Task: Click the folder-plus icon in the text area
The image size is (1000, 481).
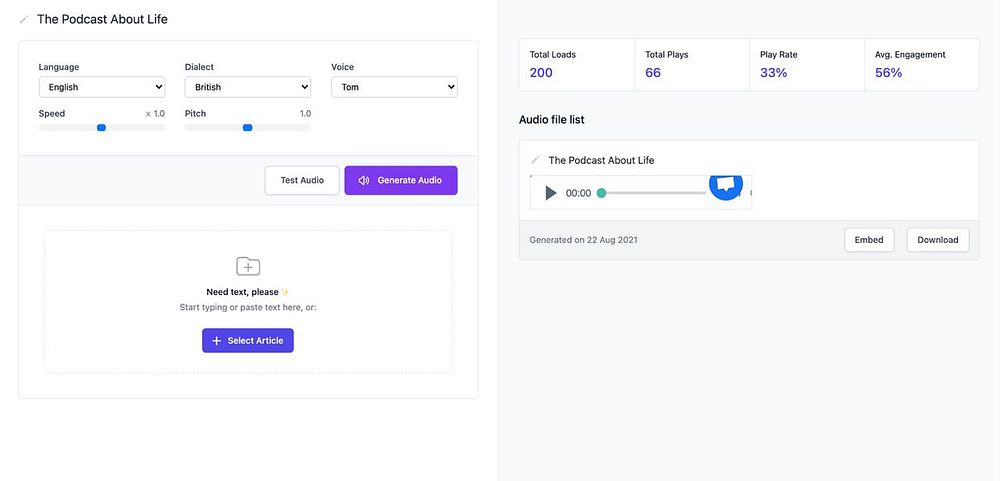Action: click(248, 266)
